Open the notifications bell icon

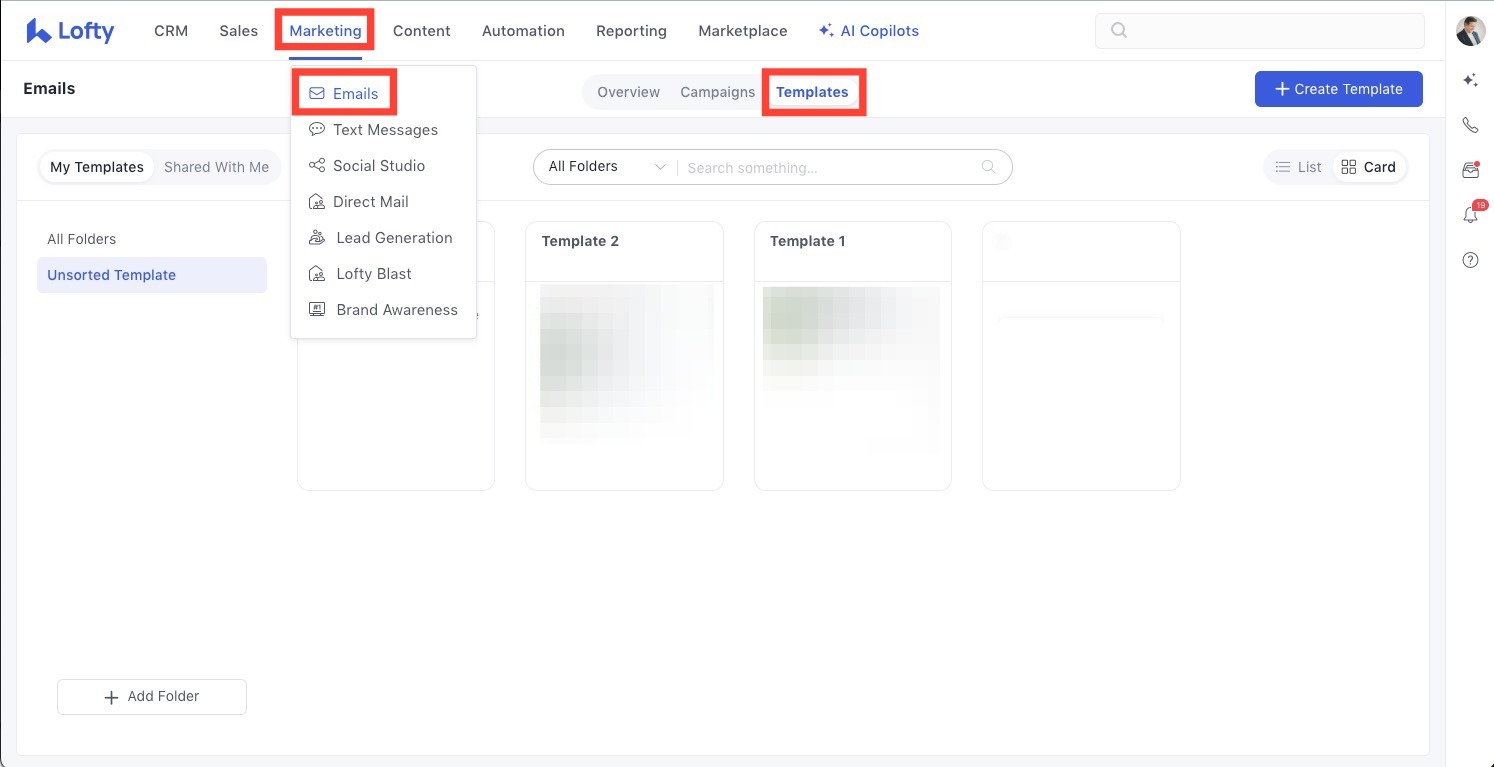pos(1470,215)
